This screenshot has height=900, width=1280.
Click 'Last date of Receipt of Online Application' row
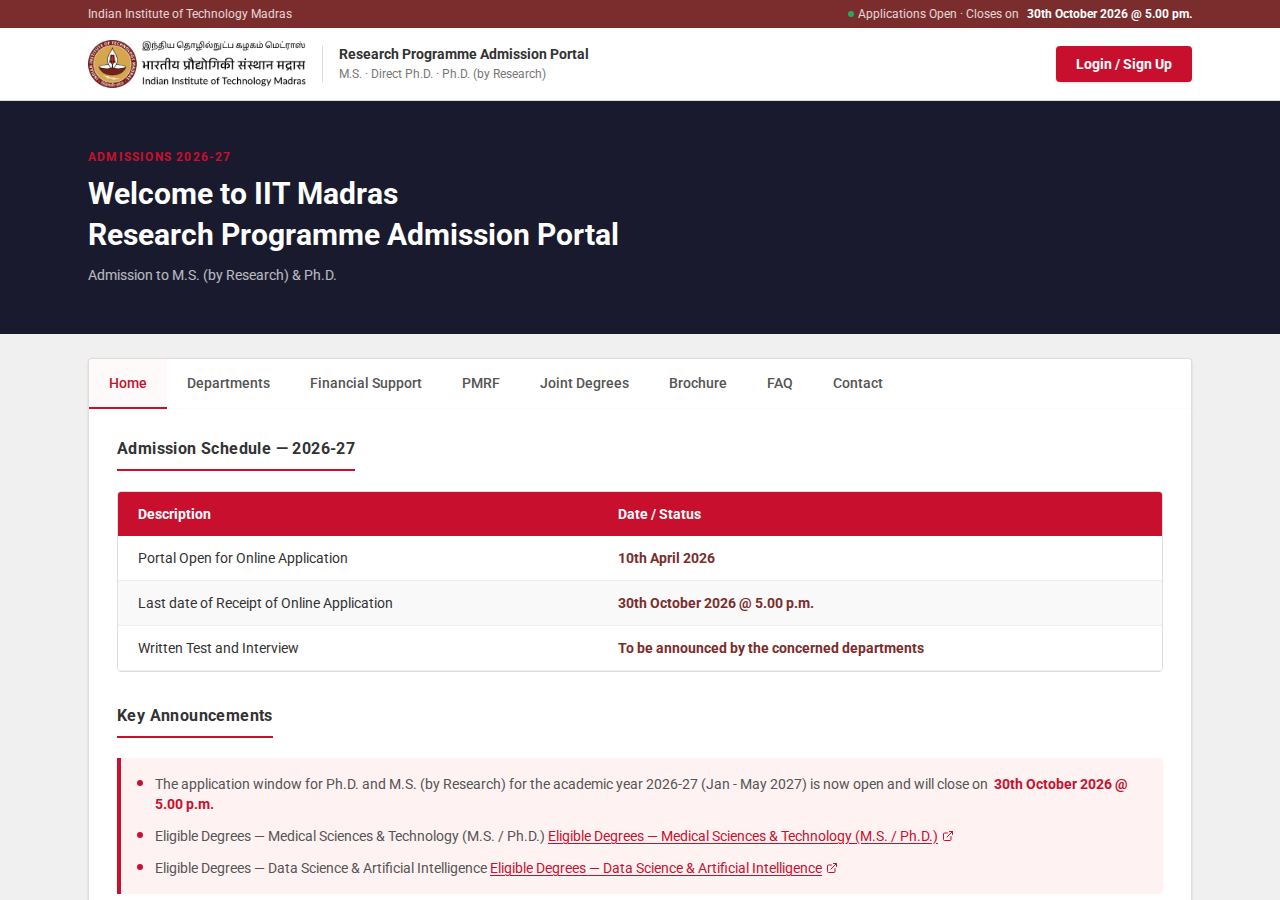pos(640,603)
